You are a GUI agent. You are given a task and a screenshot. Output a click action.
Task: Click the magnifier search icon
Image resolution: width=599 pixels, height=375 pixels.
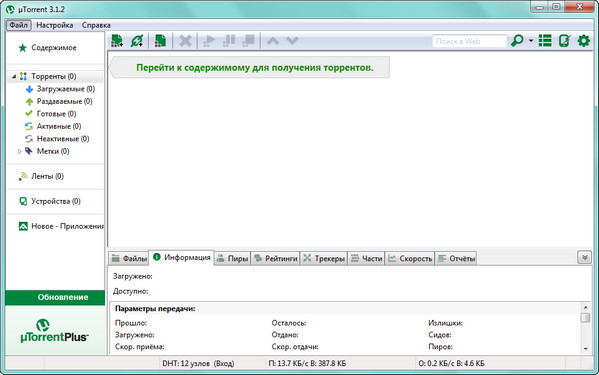[x=517, y=40]
